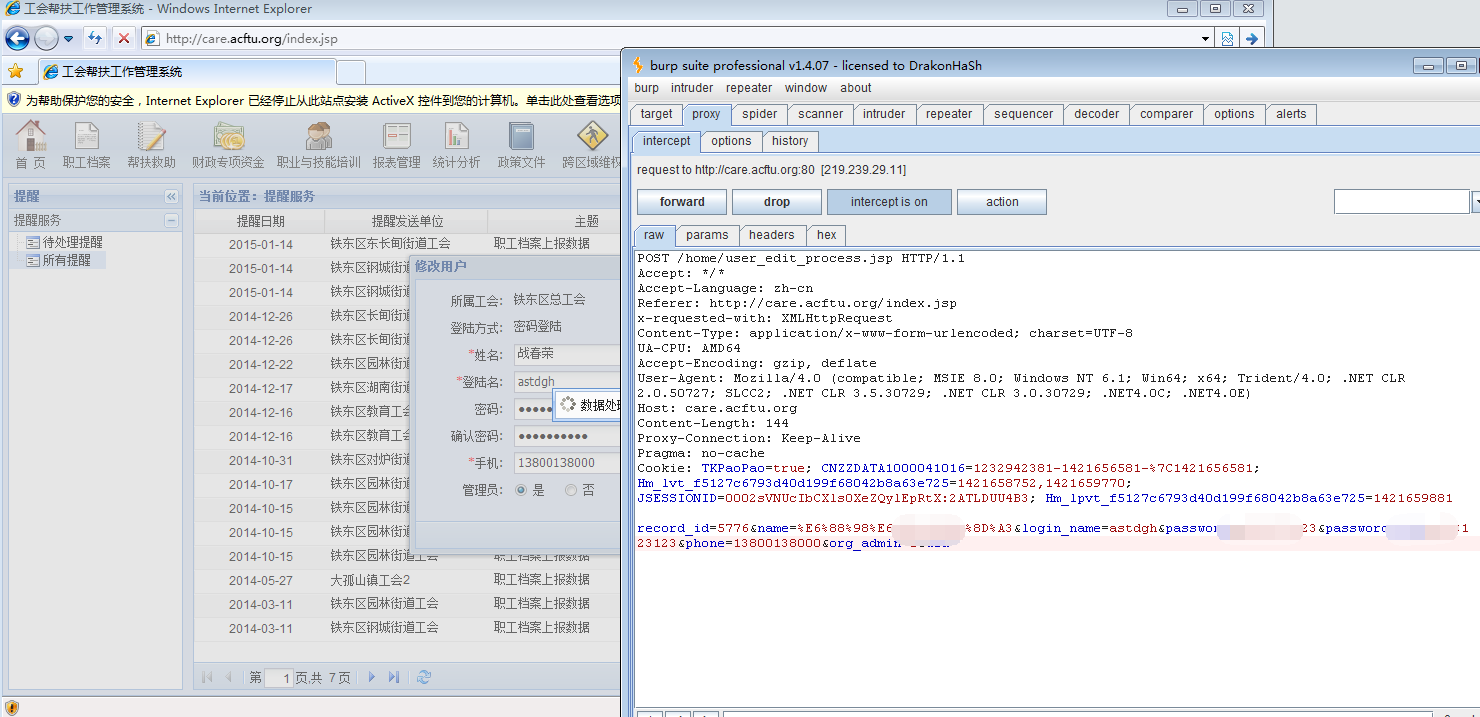Screen dimensions: 1480x717
Task: Switch to the comparer tab
Action: (x=1167, y=114)
